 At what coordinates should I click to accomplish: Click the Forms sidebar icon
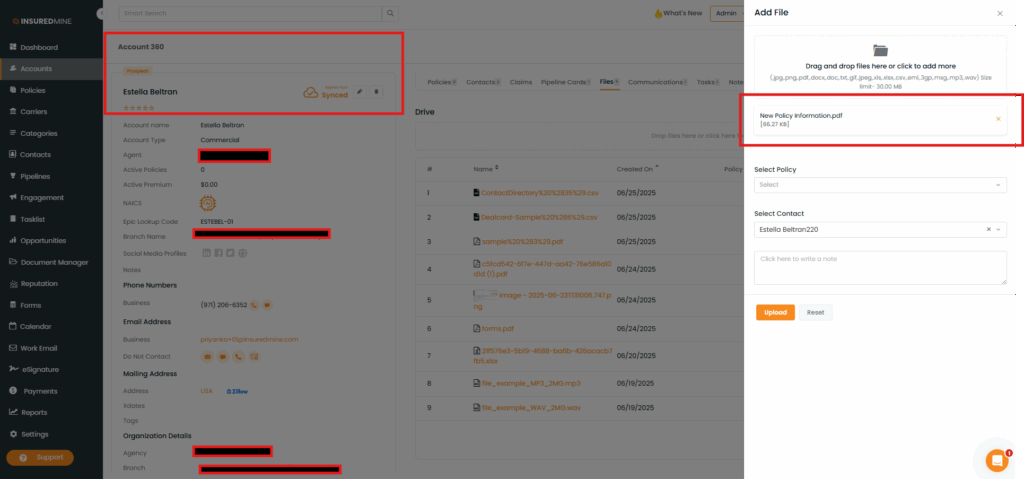(x=13, y=305)
